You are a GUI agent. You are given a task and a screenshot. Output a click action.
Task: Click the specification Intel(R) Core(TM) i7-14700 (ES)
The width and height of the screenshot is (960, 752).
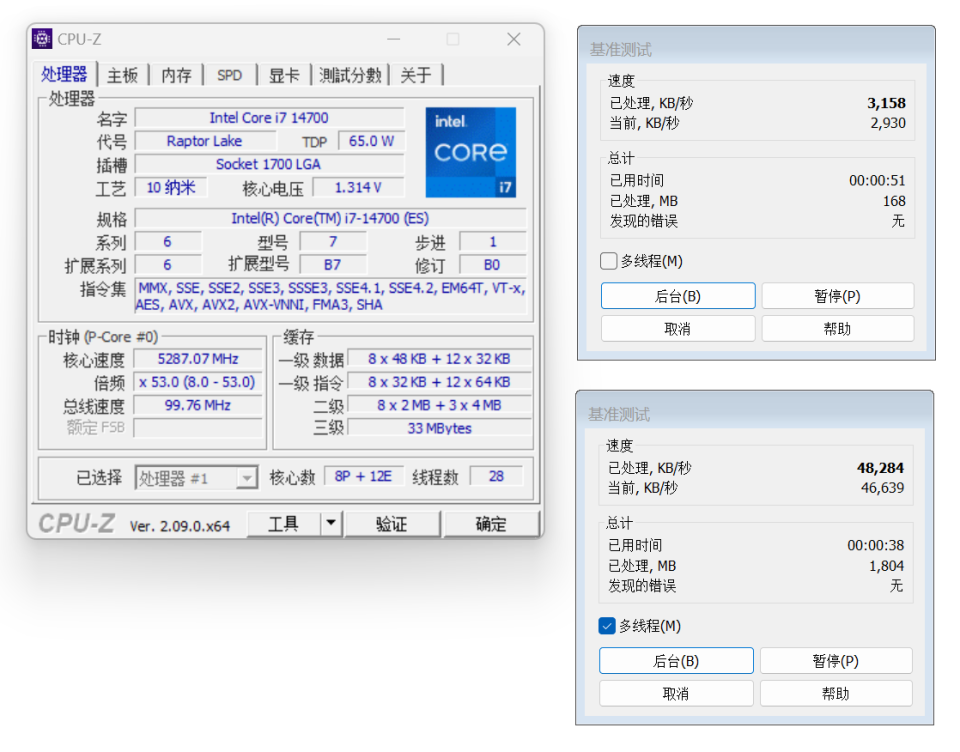pyautogui.click(x=330, y=218)
